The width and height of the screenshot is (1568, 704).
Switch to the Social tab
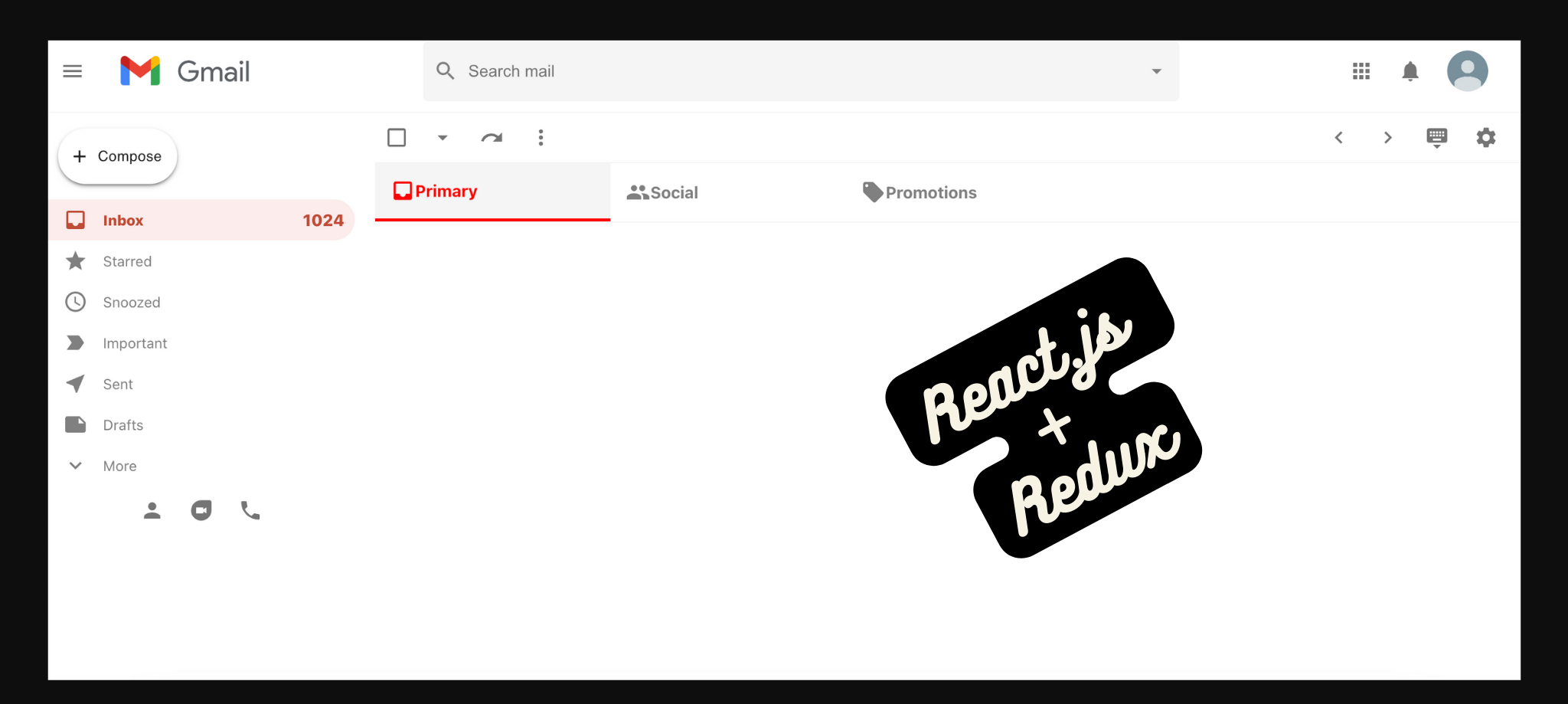pos(663,192)
